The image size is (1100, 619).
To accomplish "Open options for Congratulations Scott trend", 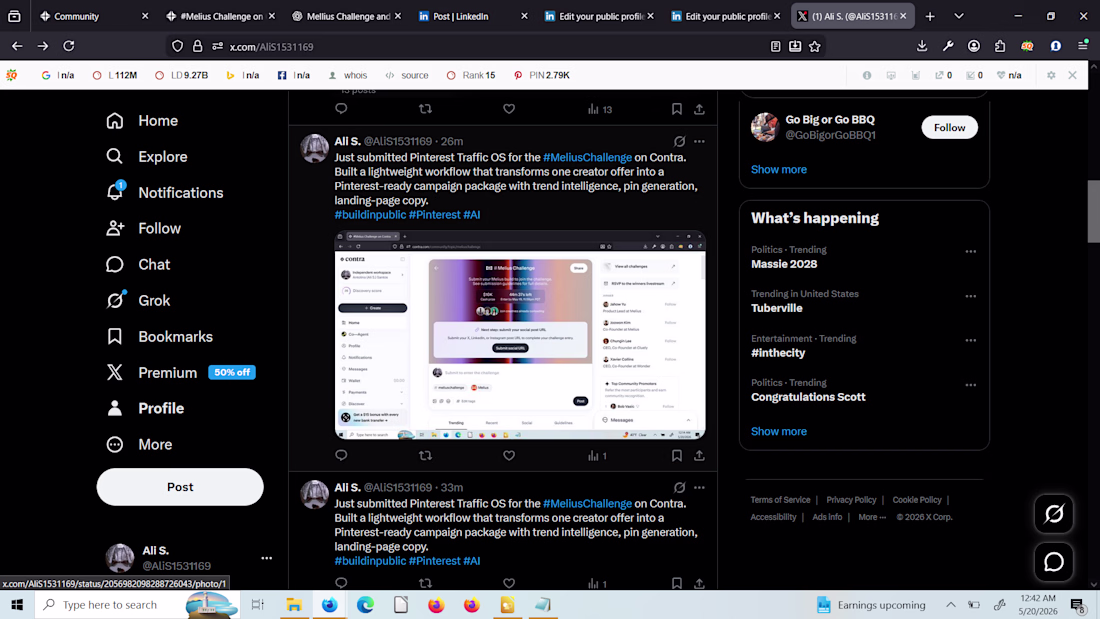I will point(970,385).
